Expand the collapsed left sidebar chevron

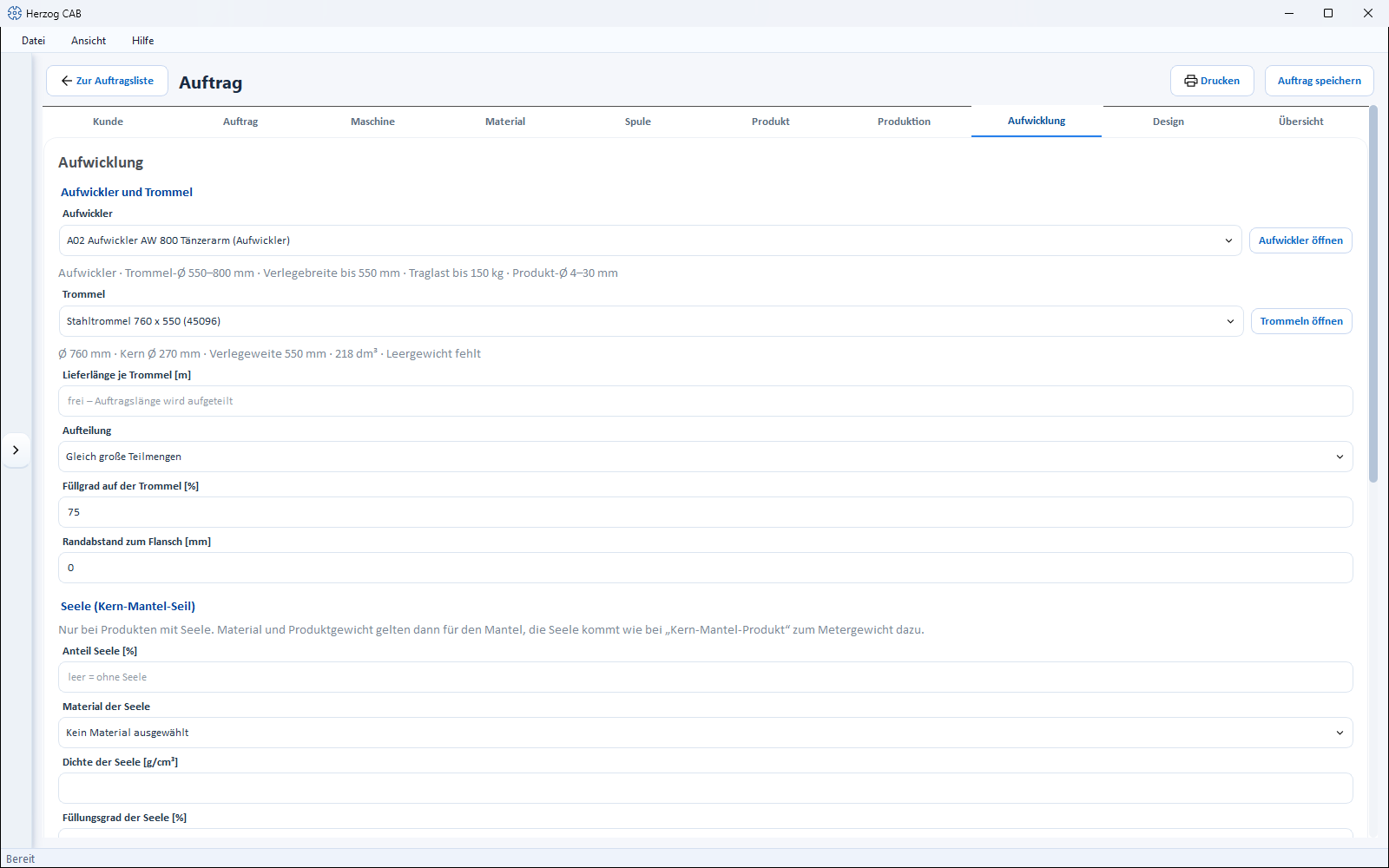16,450
